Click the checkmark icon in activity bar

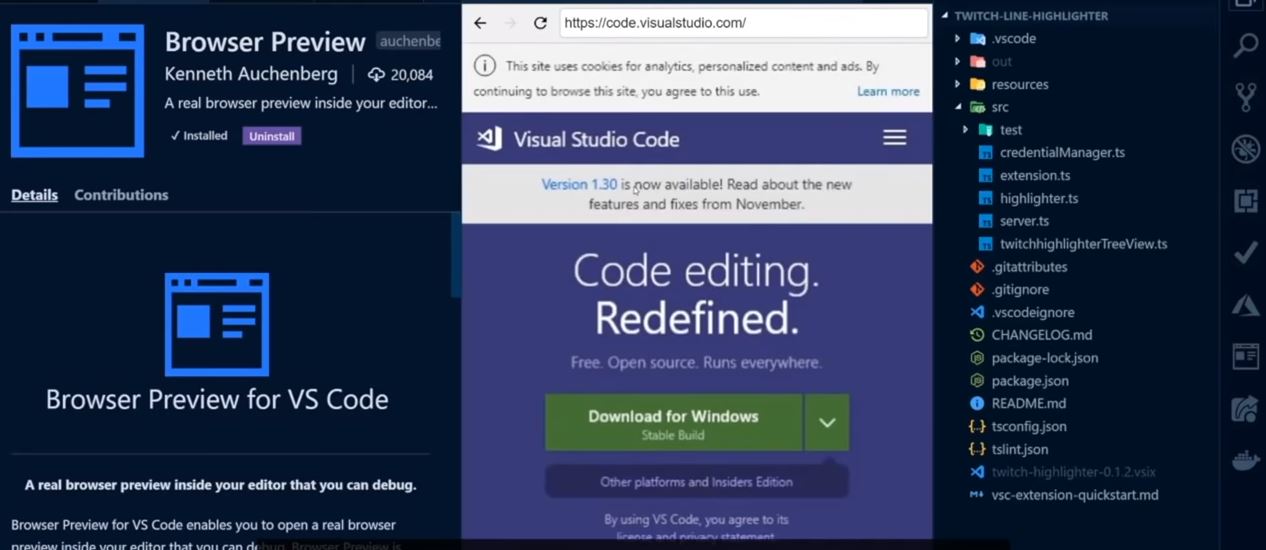click(x=1245, y=253)
